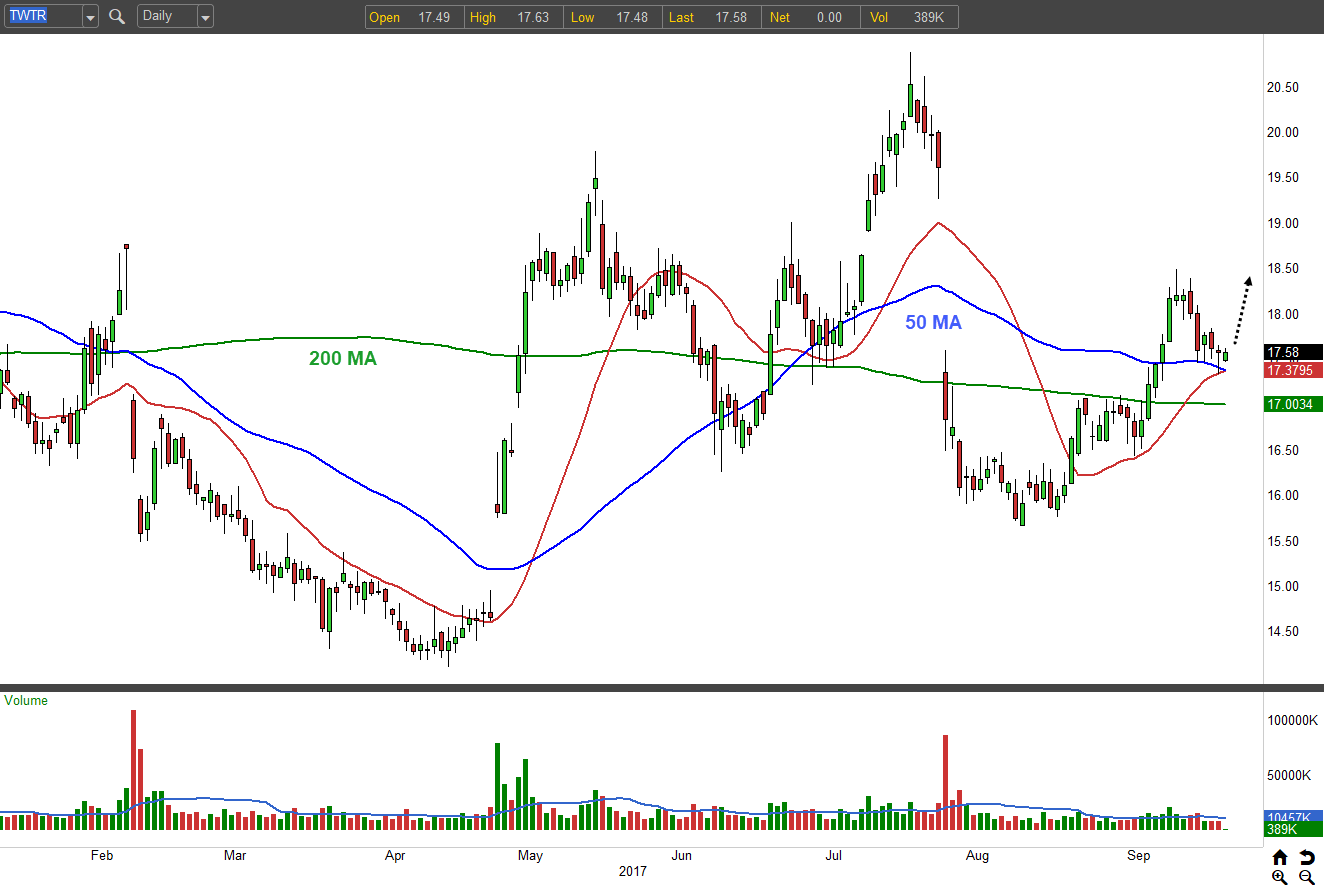Click the Aug label on date axis
This screenshot has height=887, width=1324.
[977, 856]
